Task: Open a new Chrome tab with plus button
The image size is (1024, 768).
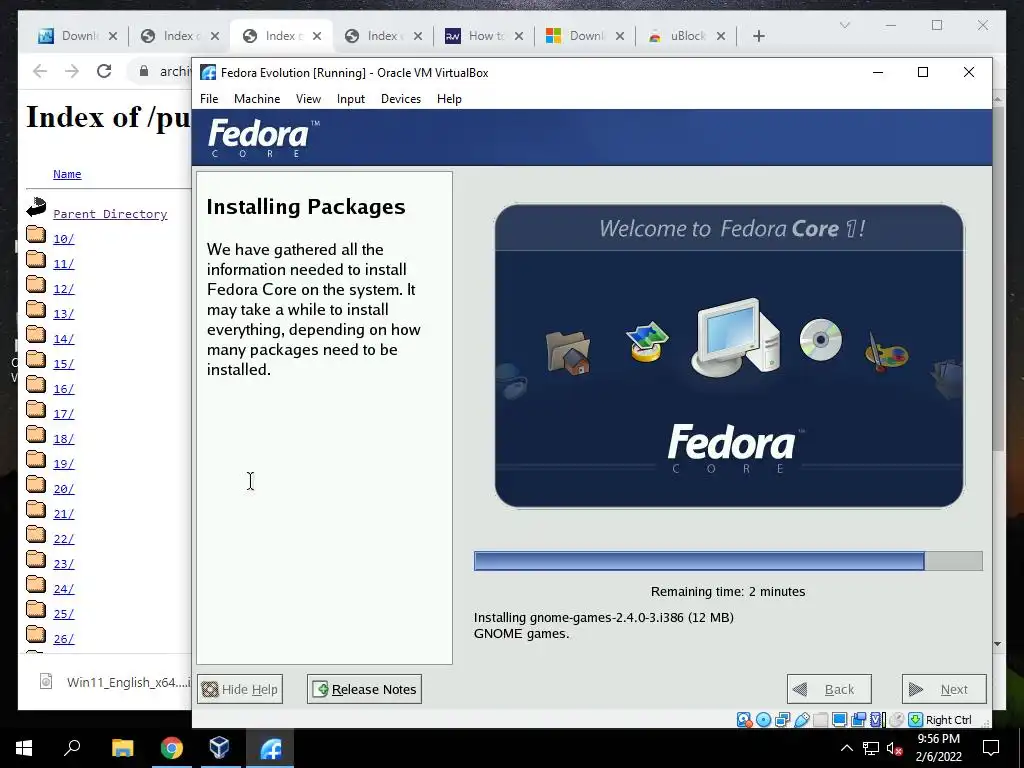Action: [758, 36]
